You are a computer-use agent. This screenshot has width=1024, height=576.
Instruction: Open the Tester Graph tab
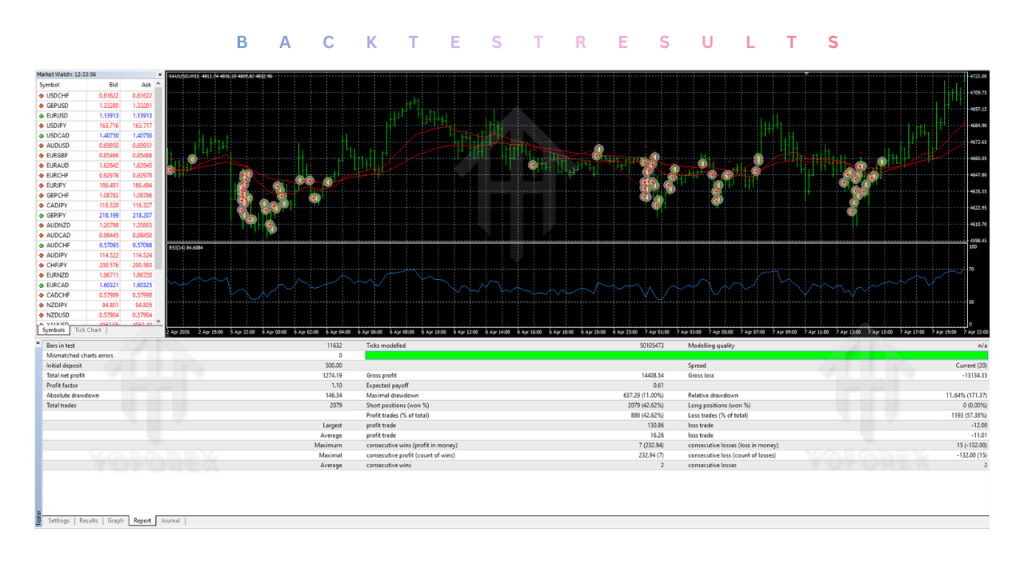[x=116, y=520]
